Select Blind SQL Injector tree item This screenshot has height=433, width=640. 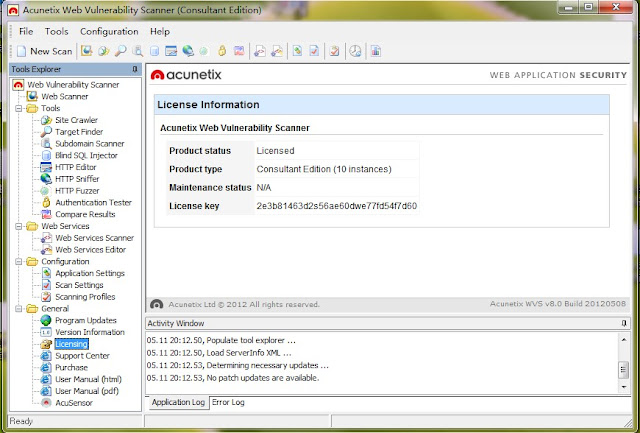point(86,156)
